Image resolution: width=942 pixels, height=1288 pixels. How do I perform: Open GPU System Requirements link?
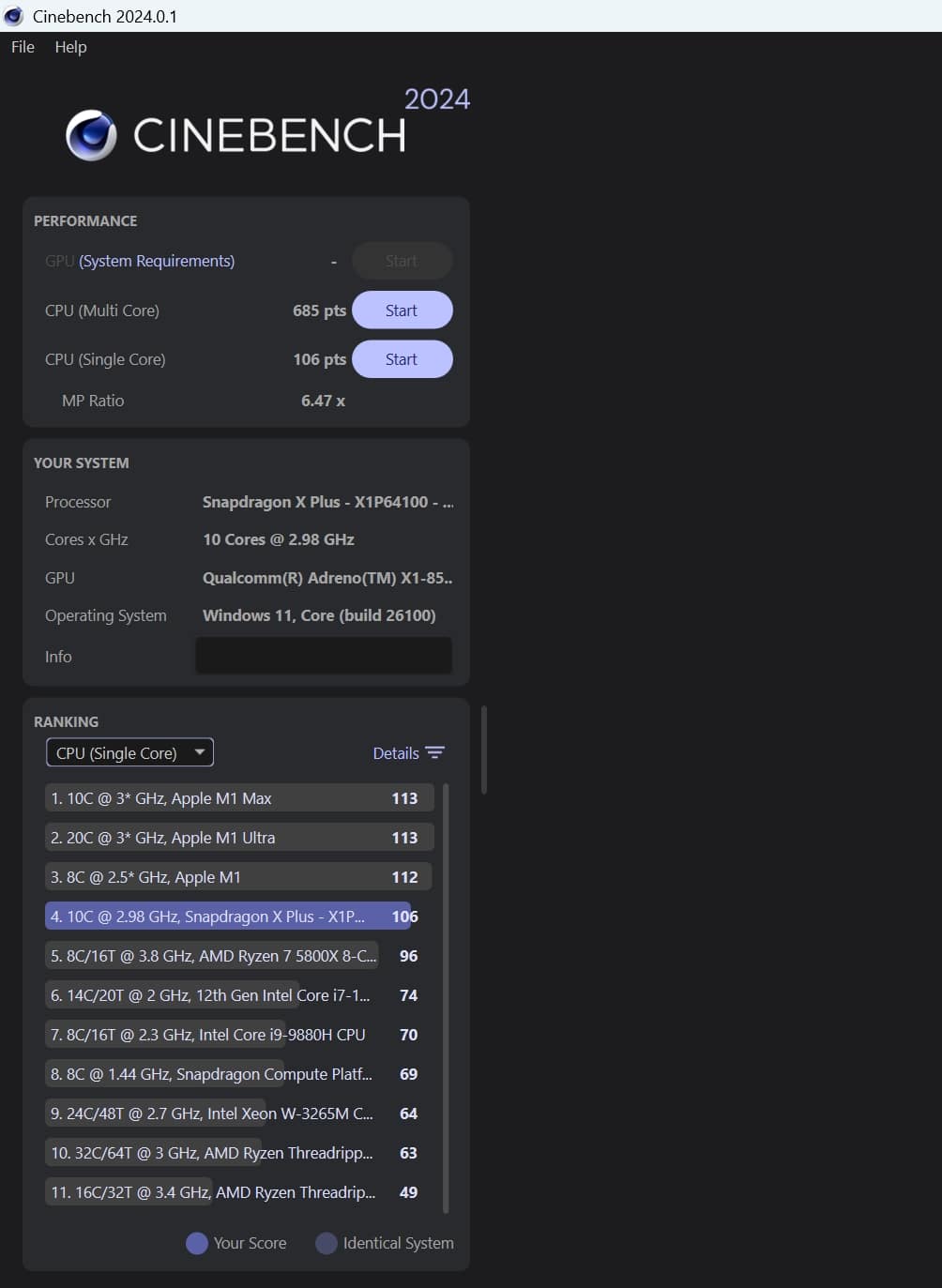[x=157, y=261]
